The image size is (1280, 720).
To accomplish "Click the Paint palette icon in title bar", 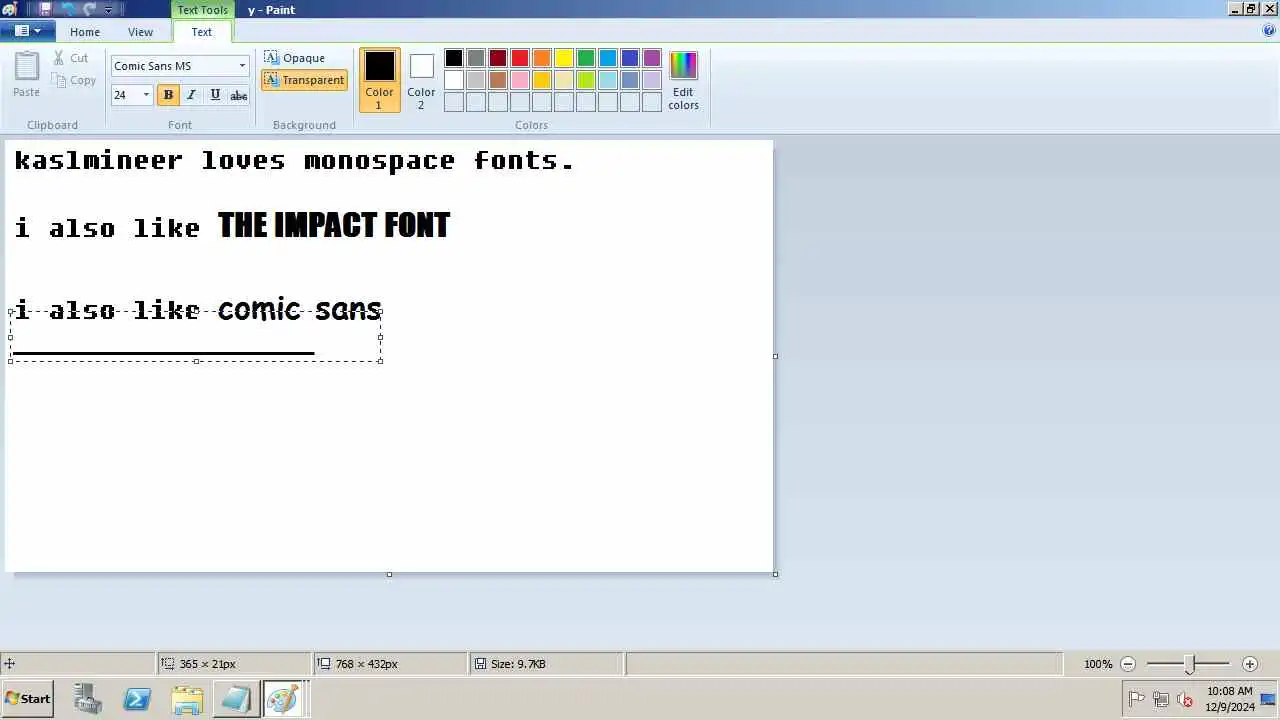I will coord(9,9).
